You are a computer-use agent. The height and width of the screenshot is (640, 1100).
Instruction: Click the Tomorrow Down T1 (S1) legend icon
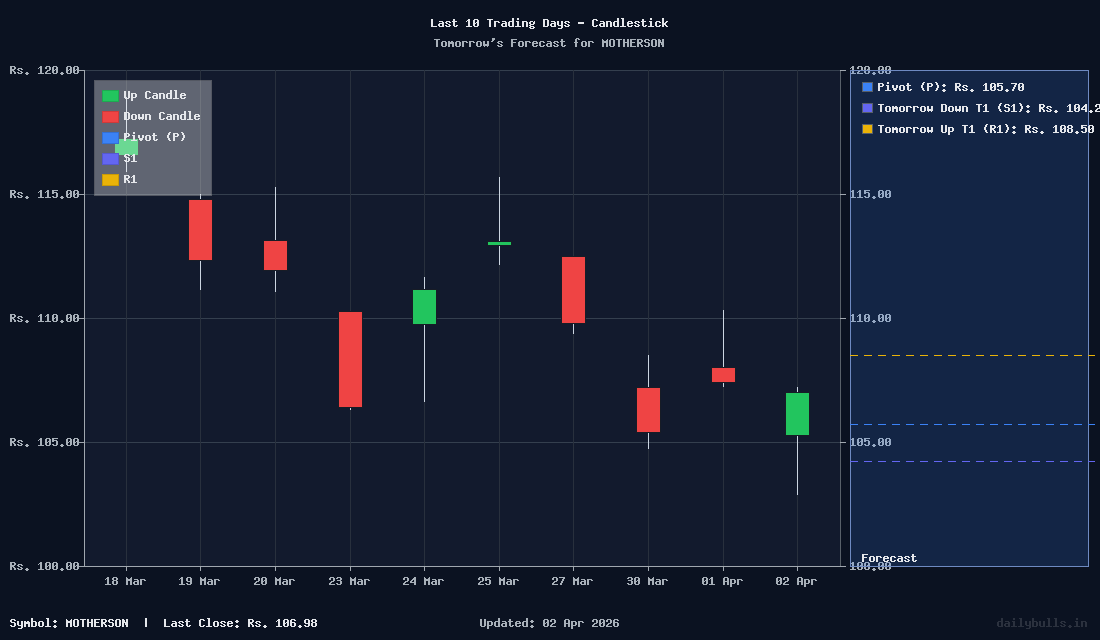[866, 108]
